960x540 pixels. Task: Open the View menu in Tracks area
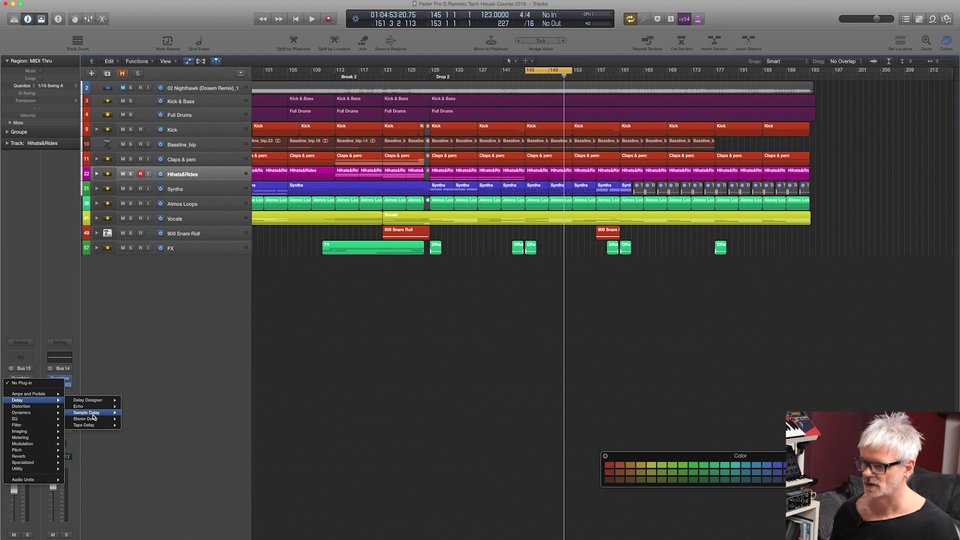click(x=168, y=61)
